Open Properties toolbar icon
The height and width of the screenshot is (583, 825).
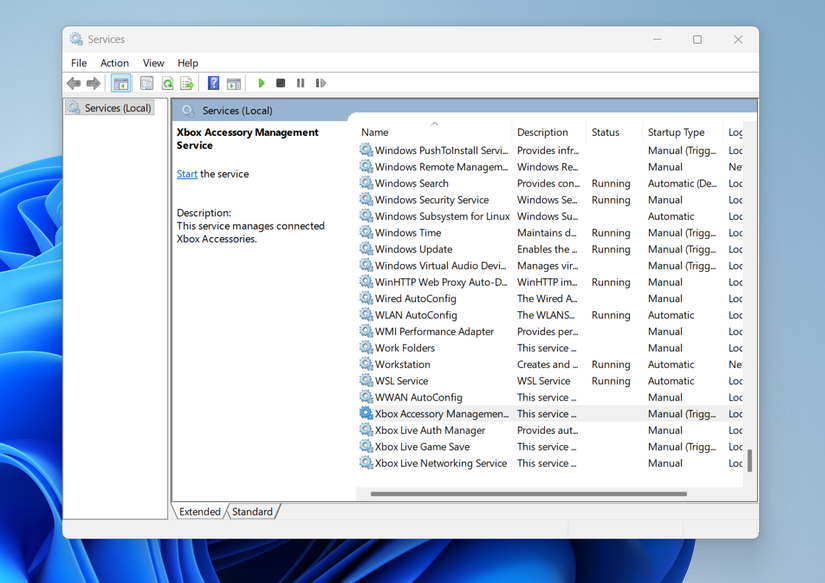[147, 83]
